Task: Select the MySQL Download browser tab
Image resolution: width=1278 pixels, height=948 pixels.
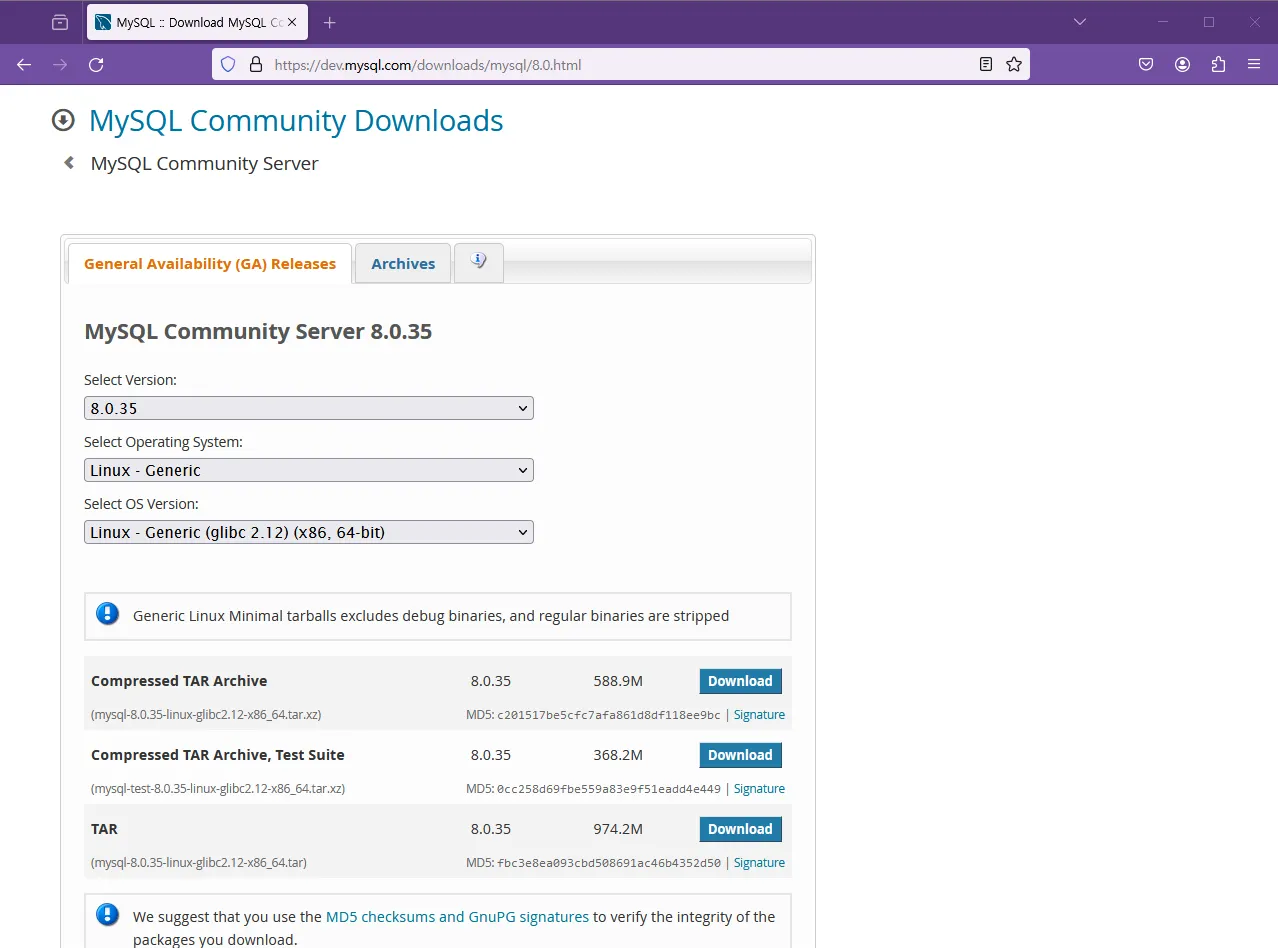Action: [x=196, y=22]
